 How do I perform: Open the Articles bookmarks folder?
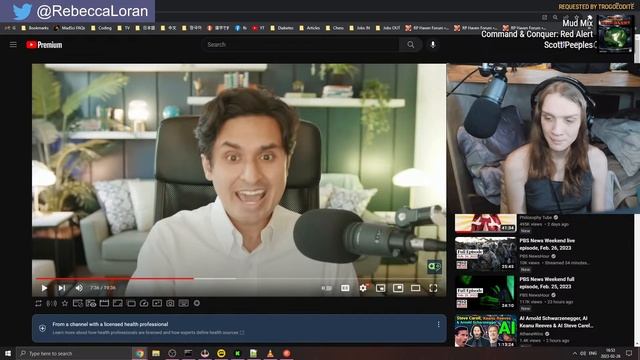[x=310, y=28]
